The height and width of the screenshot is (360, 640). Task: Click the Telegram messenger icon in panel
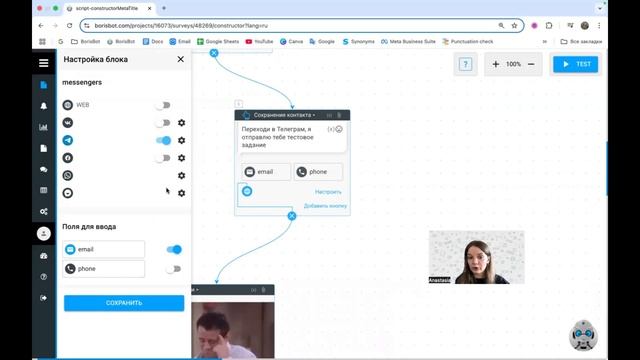click(x=68, y=140)
